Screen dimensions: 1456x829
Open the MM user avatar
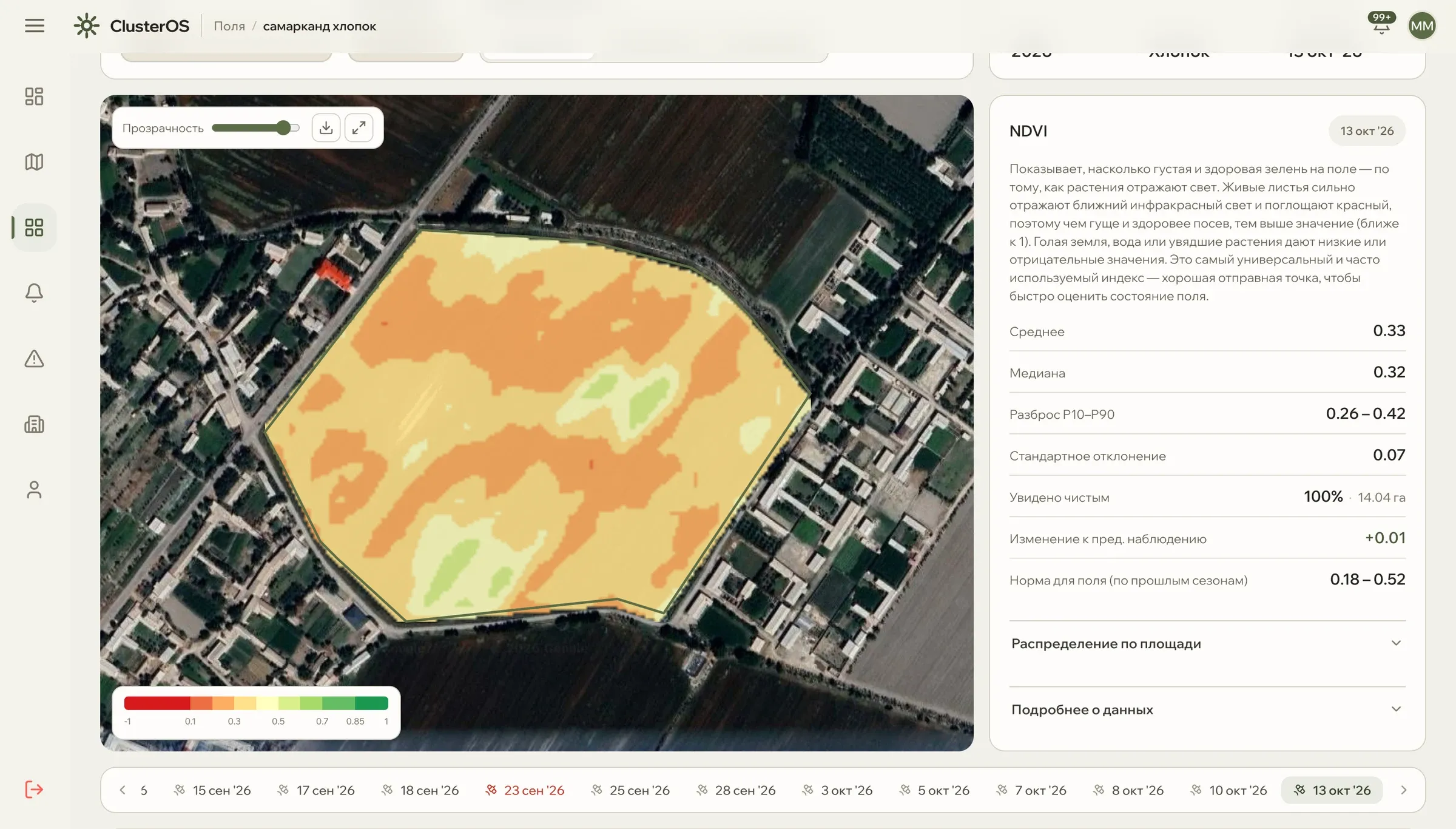pos(1421,25)
